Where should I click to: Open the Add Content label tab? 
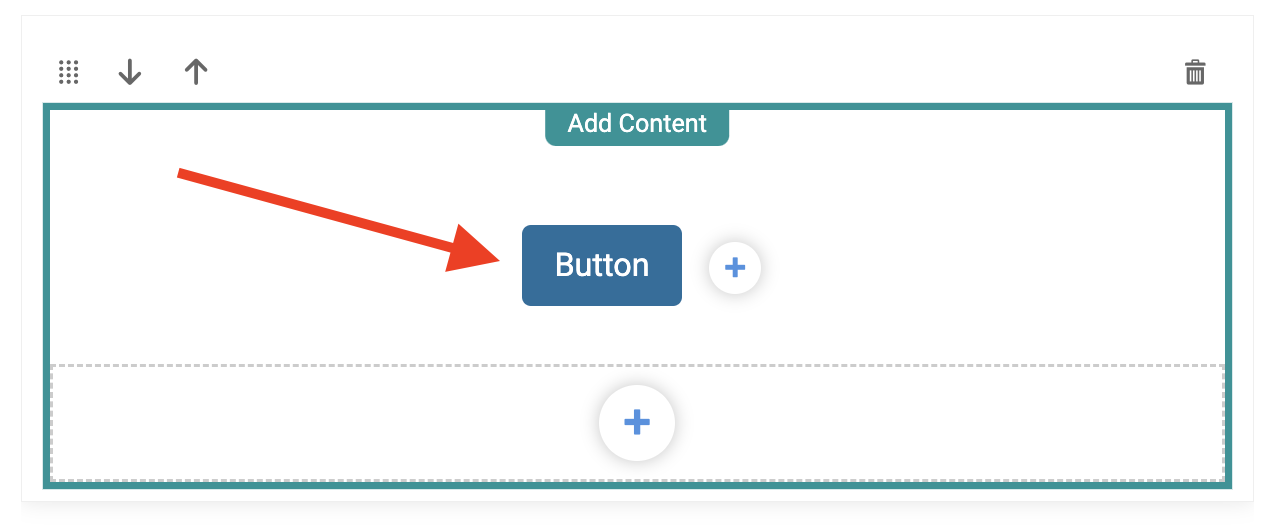637,124
